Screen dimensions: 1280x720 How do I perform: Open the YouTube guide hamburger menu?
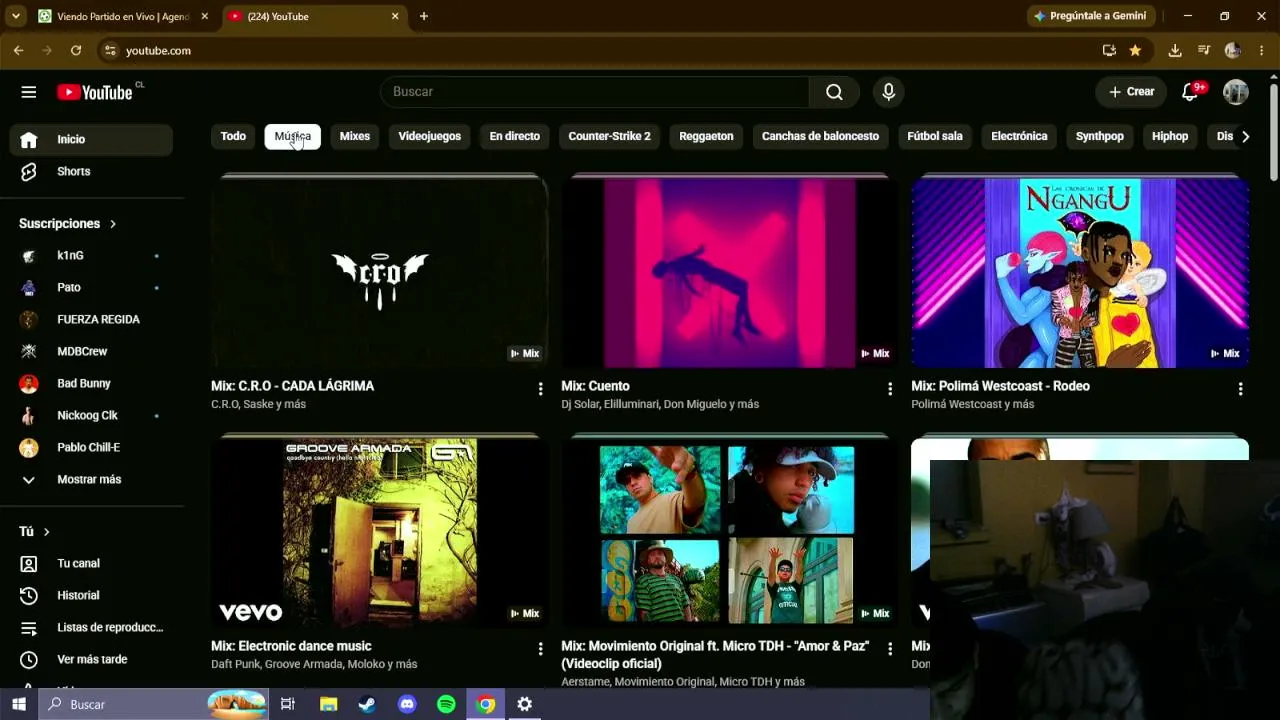pyautogui.click(x=29, y=92)
